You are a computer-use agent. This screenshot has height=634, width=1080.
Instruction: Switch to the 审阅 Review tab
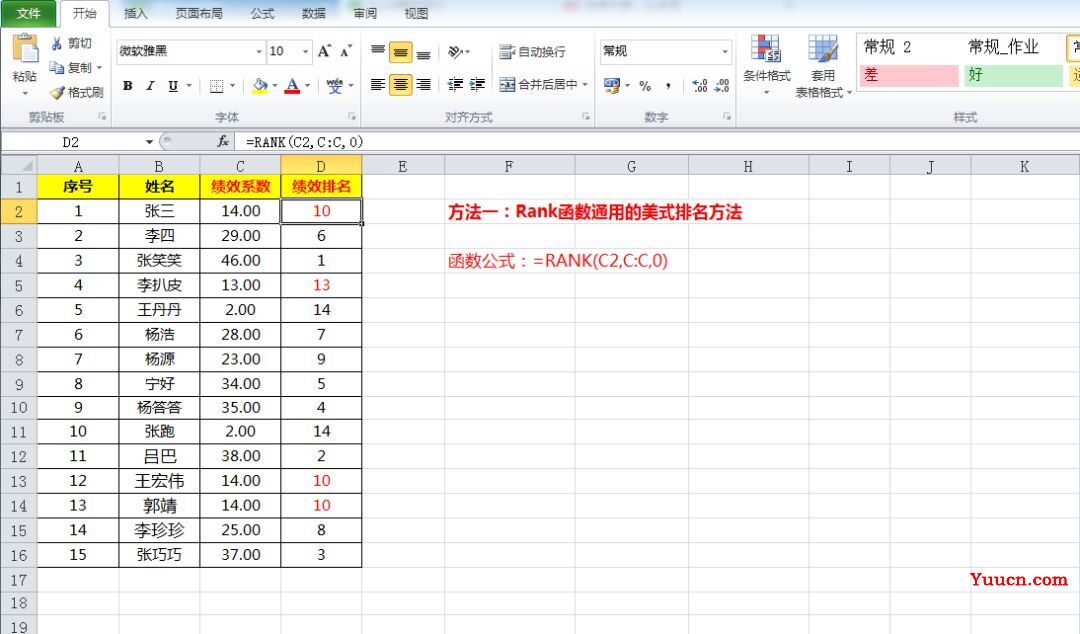(x=365, y=13)
